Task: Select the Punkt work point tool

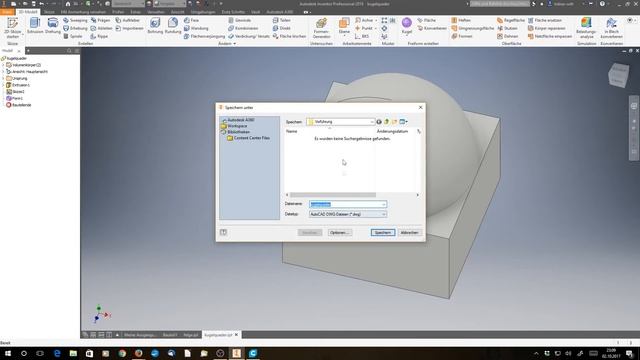Action: point(364,28)
